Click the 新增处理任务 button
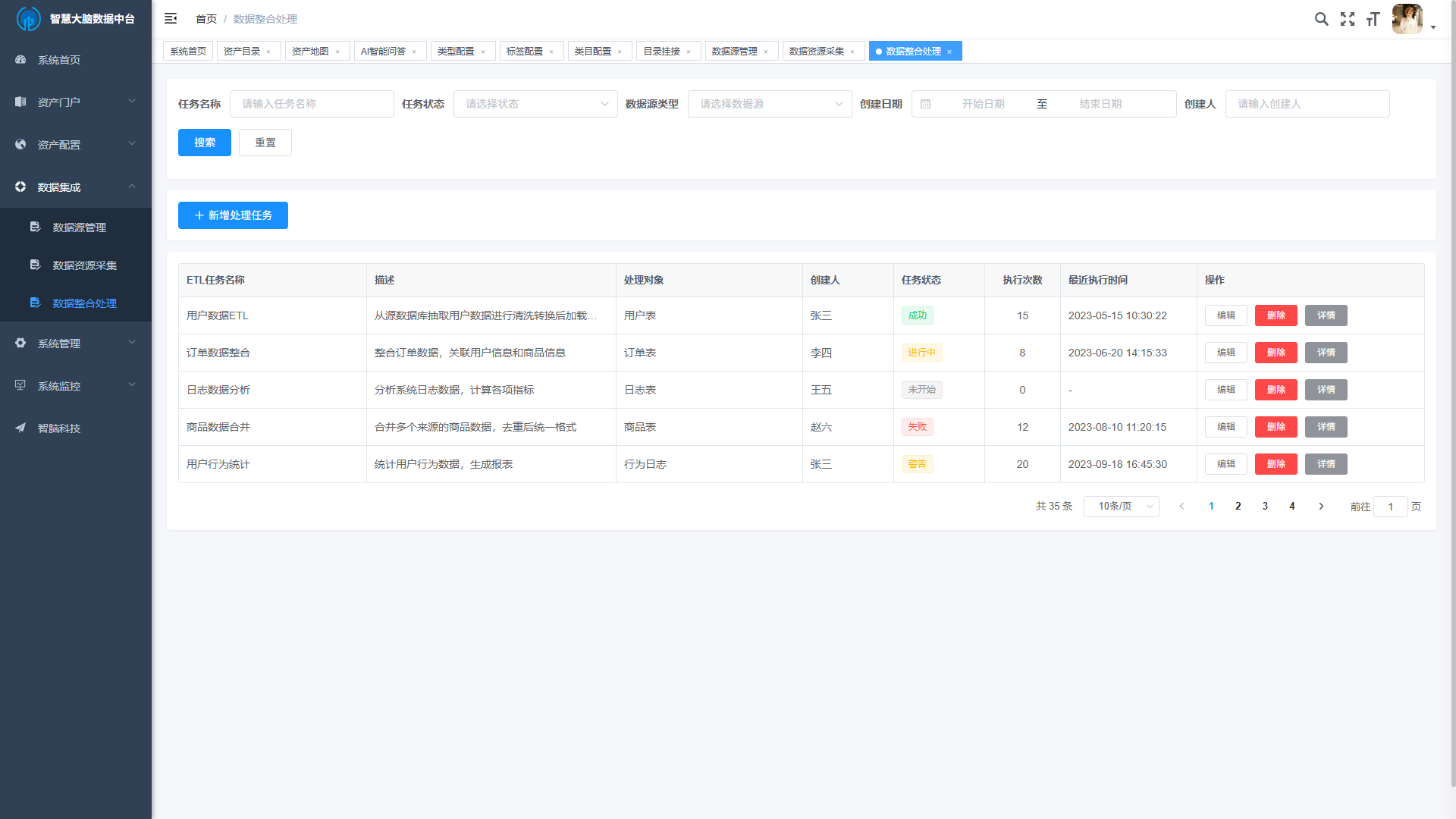This screenshot has height=819, width=1456. [x=233, y=215]
